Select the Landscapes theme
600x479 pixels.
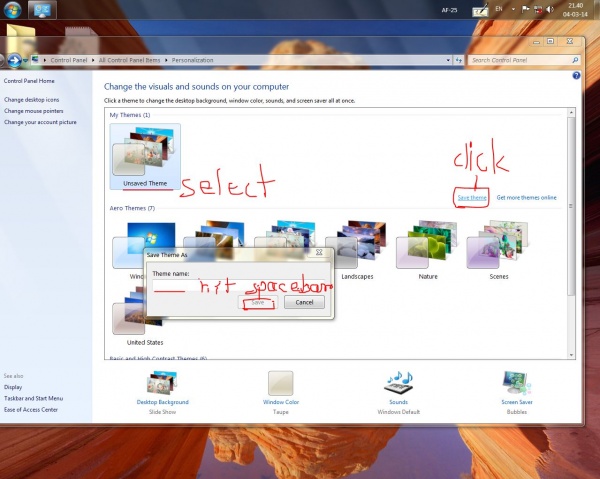[357, 250]
